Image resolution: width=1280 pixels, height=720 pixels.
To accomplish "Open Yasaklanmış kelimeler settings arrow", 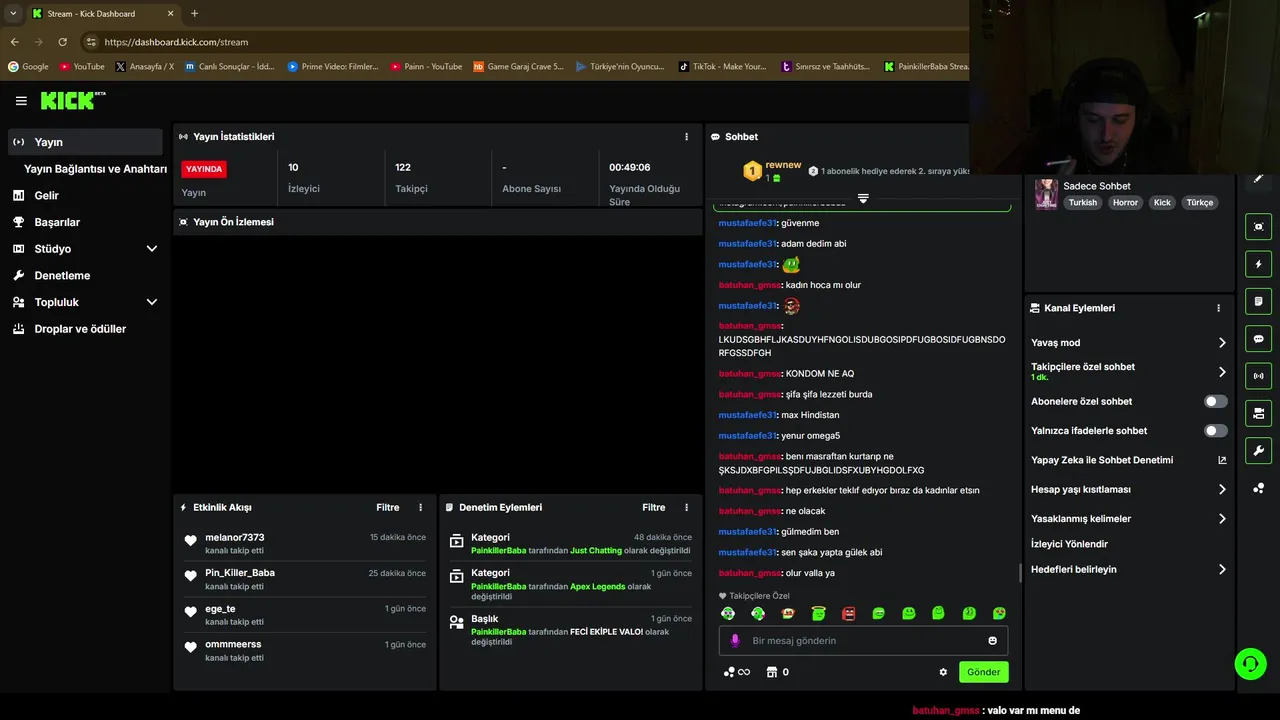I will [1222, 519].
